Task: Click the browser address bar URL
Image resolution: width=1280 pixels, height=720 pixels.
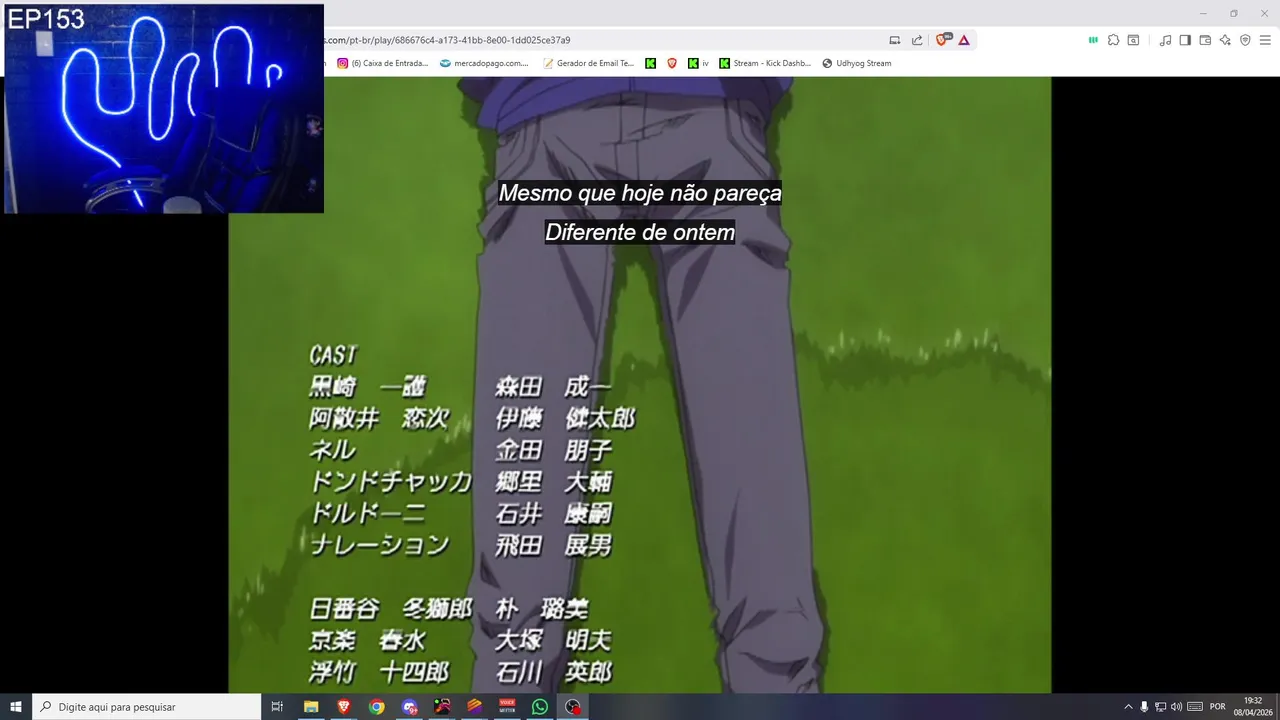Action: click(x=447, y=40)
